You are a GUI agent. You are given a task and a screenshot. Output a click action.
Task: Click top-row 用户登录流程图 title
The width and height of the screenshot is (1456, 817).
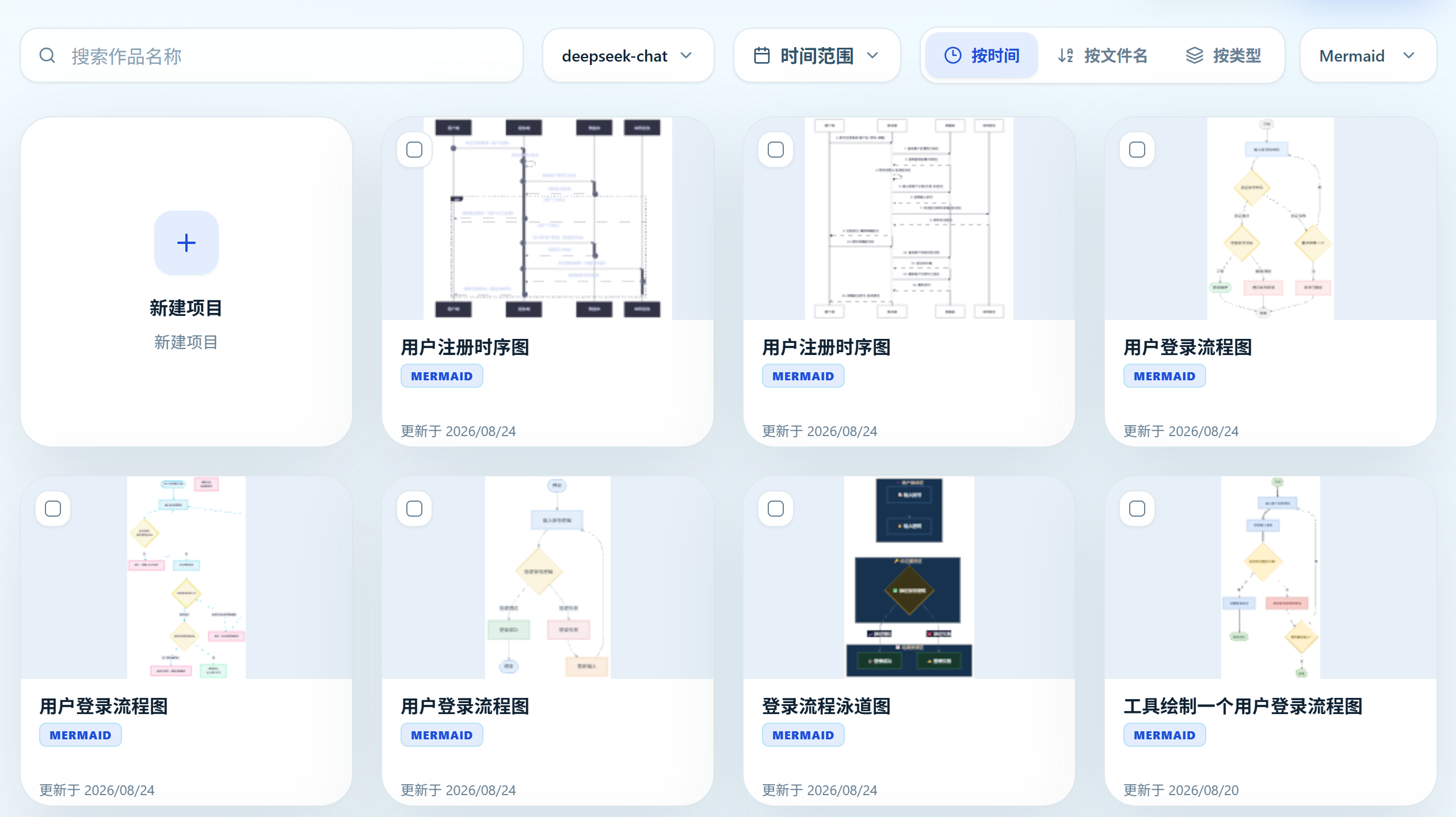click(x=1188, y=348)
